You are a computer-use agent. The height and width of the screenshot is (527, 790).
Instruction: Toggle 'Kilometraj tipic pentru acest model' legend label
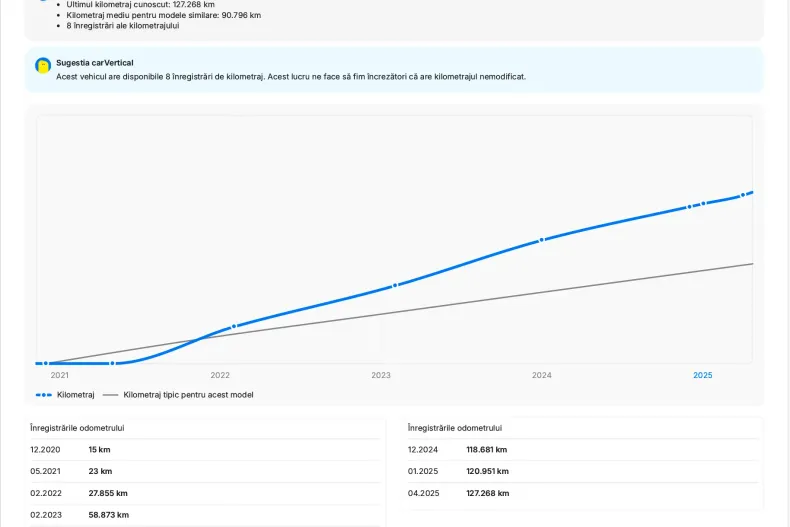(x=188, y=395)
